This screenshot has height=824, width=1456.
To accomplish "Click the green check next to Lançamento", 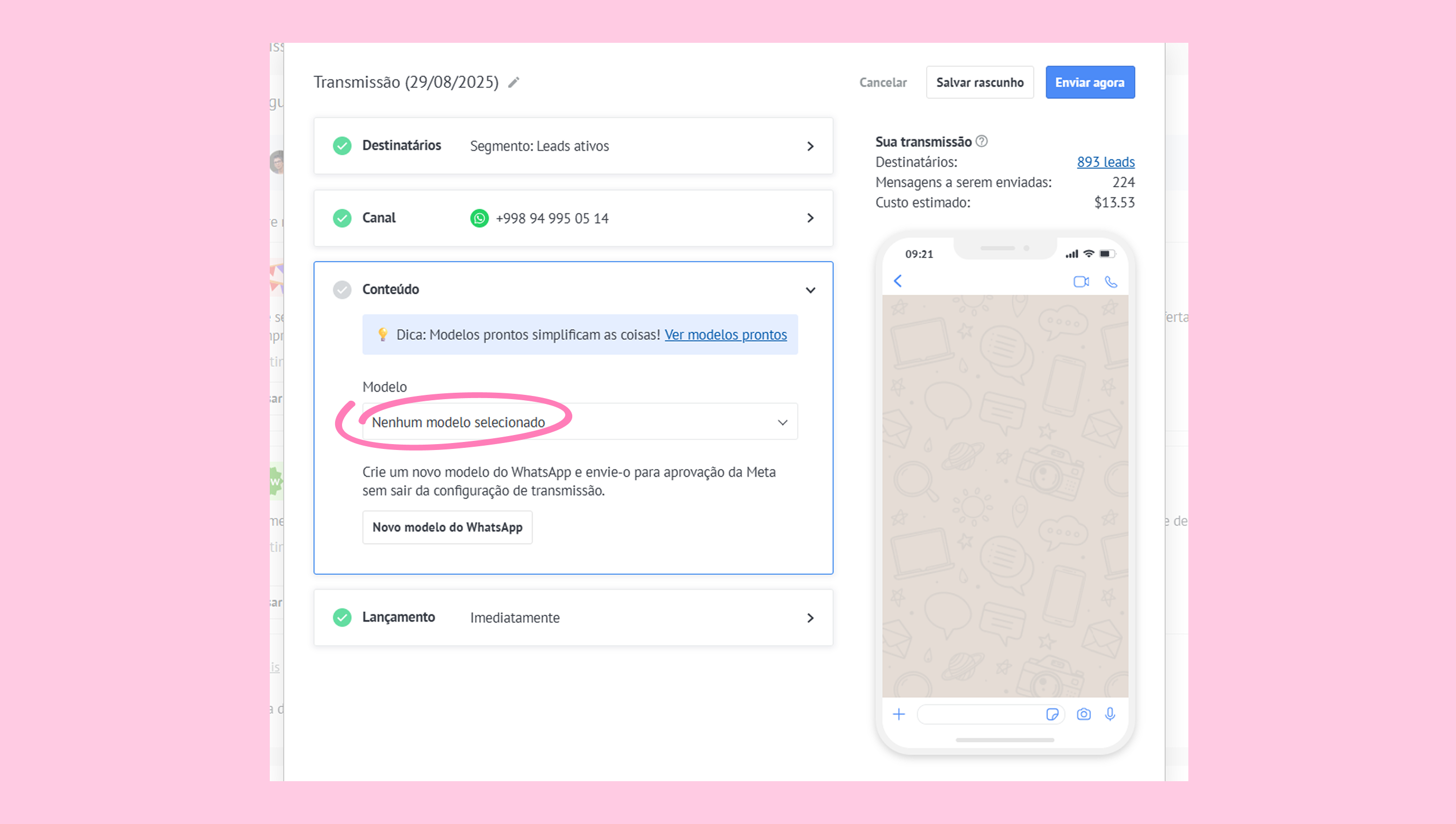I will coord(342,617).
